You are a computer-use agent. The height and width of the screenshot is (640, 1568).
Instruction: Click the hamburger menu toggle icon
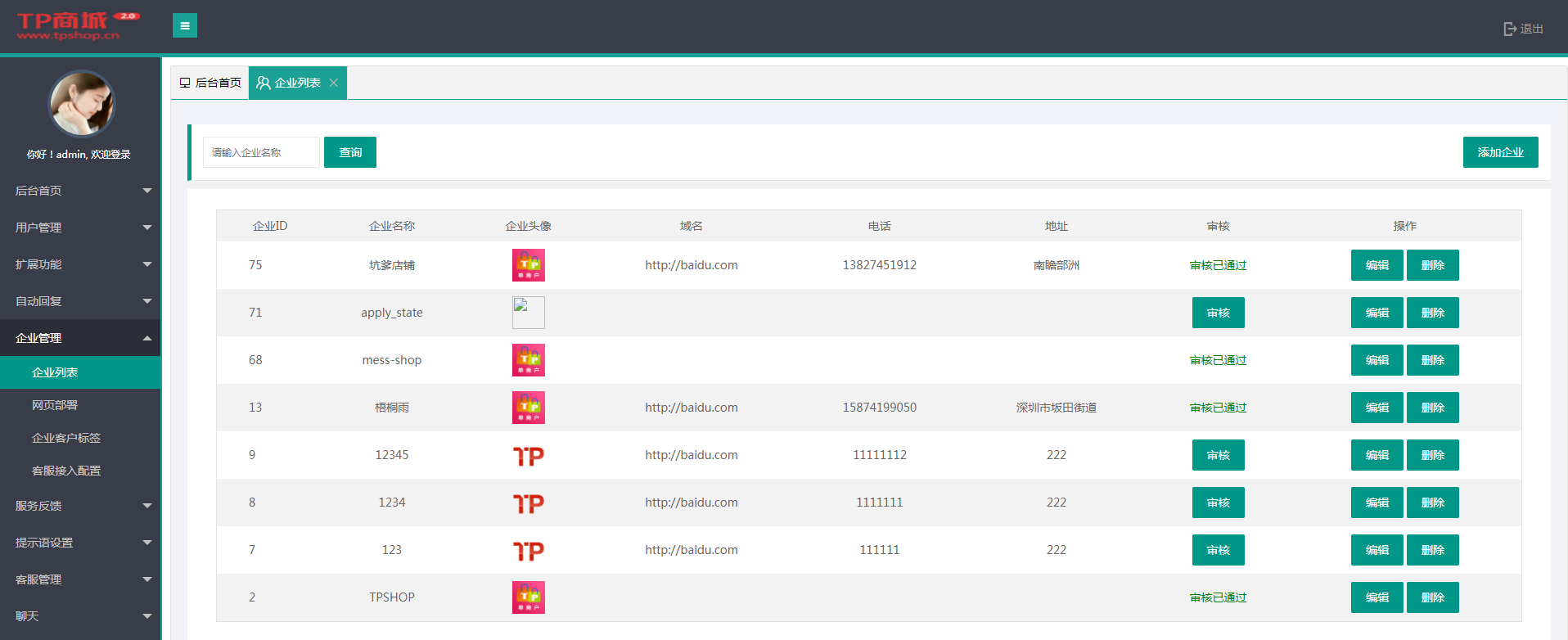(x=184, y=26)
